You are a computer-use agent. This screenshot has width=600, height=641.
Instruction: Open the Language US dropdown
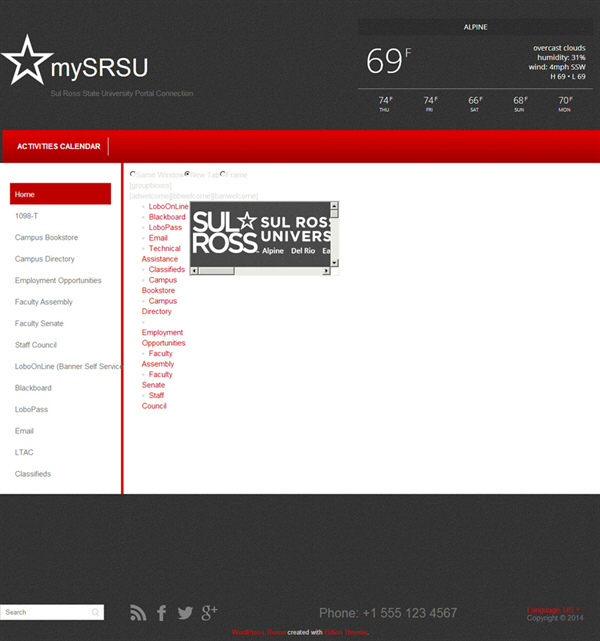(554, 609)
